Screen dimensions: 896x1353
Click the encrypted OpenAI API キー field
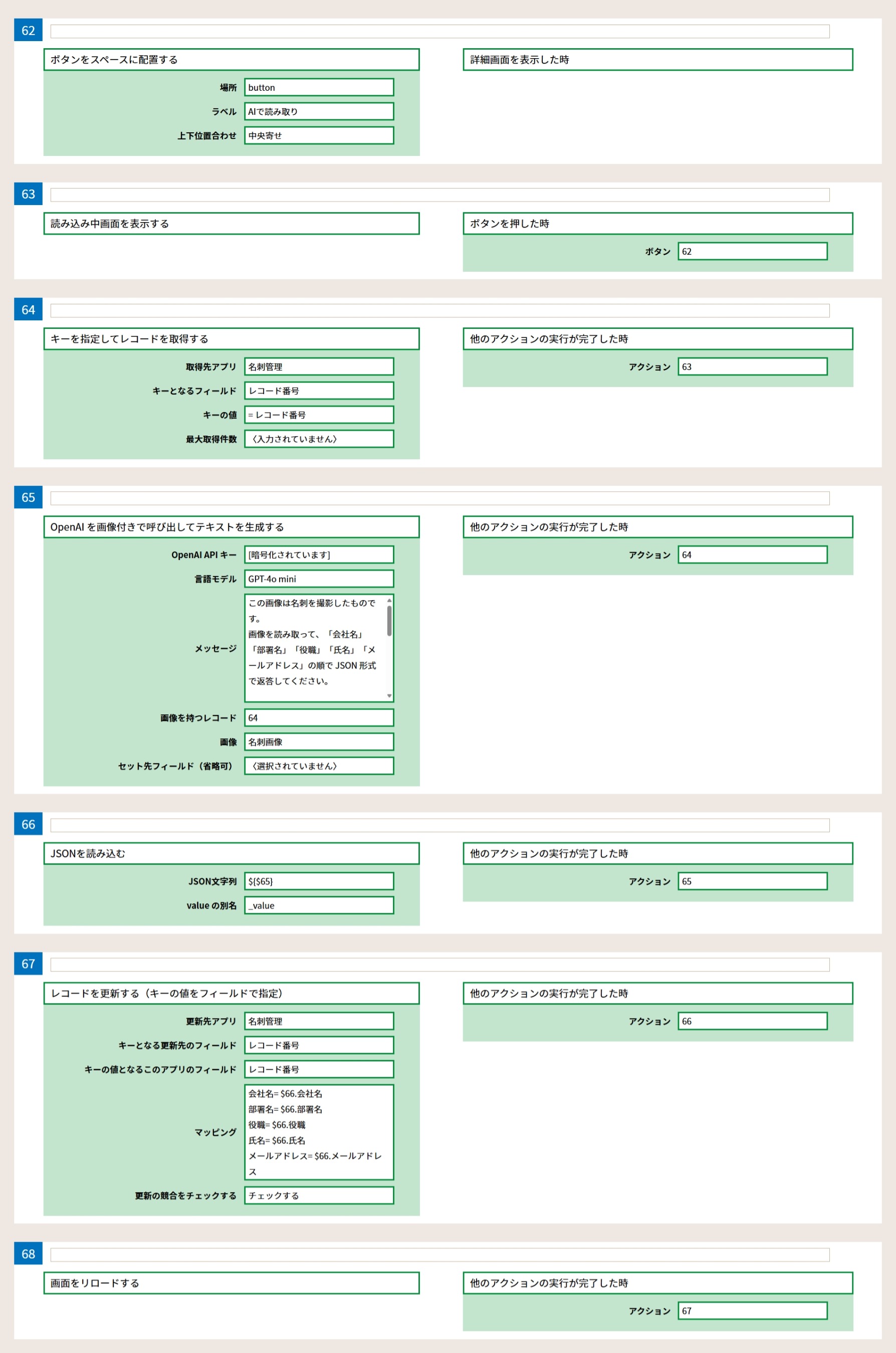319,554
